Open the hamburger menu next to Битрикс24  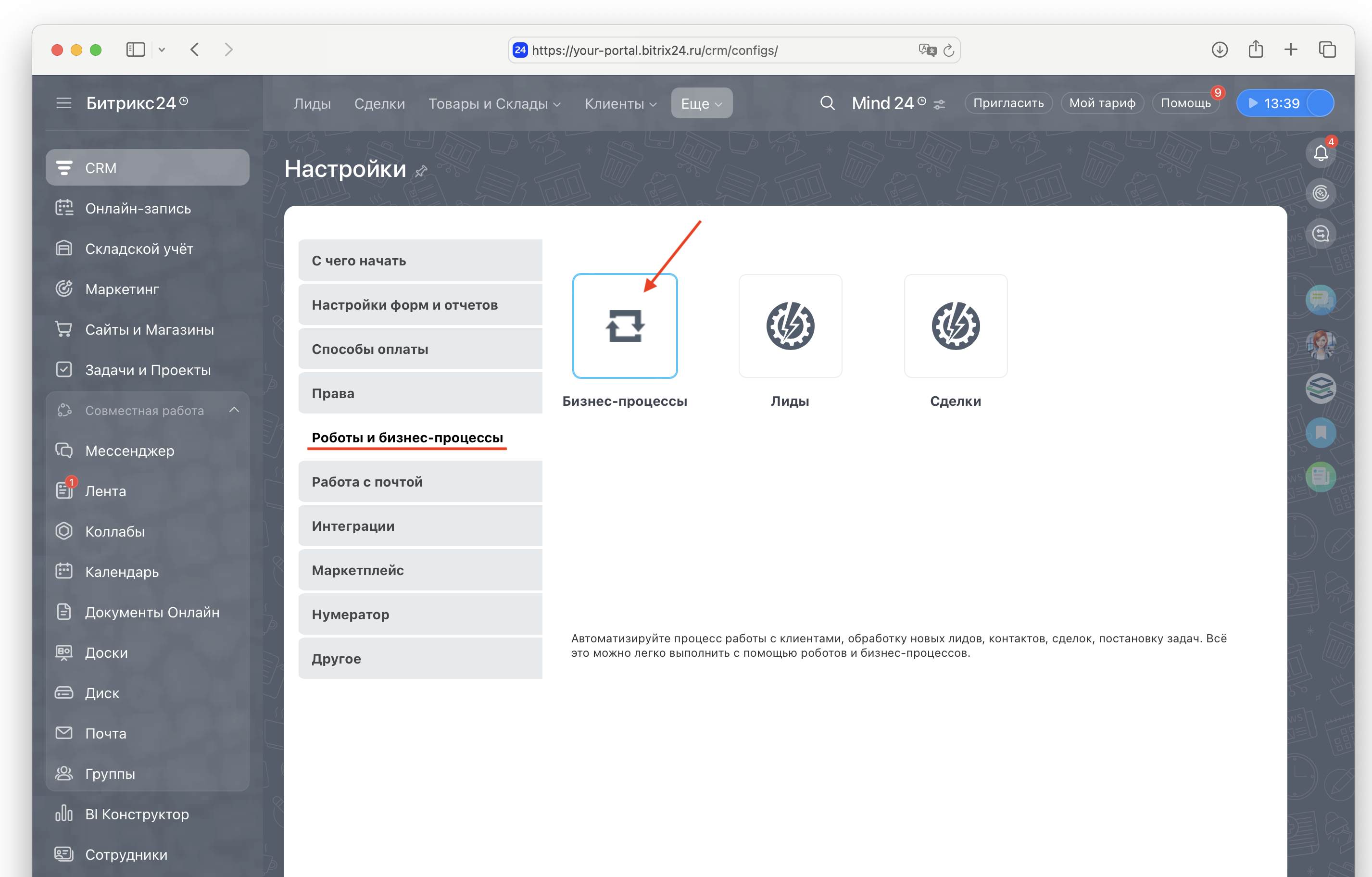pos(64,103)
